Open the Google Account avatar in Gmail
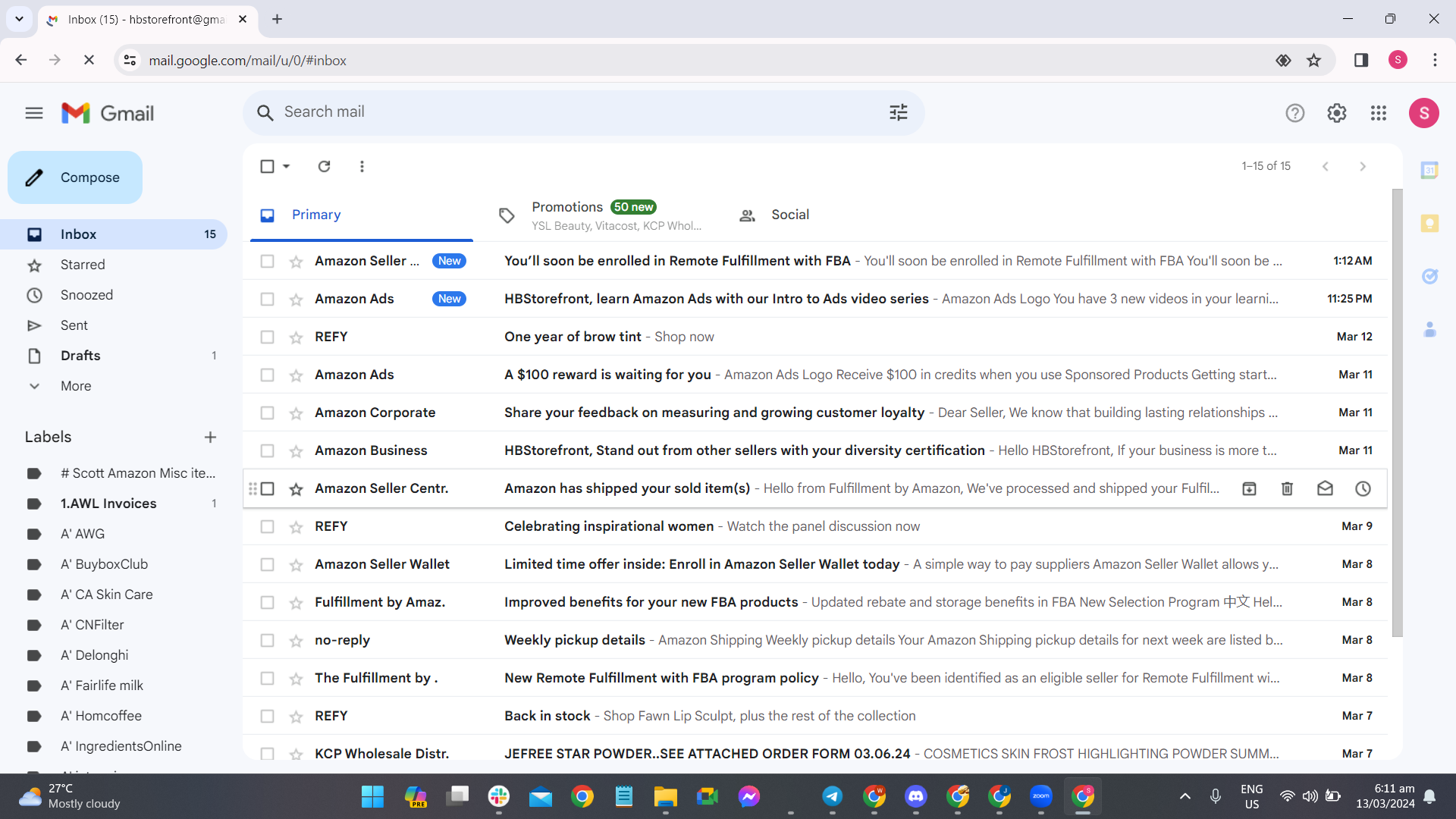The height and width of the screenshot is (819, 1456). coord(1424,113)
